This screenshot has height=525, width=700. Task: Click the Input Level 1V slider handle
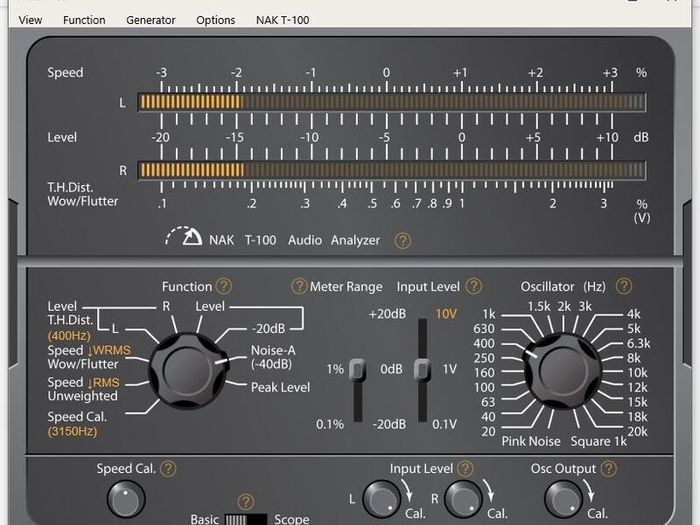(x=422, y=370)
